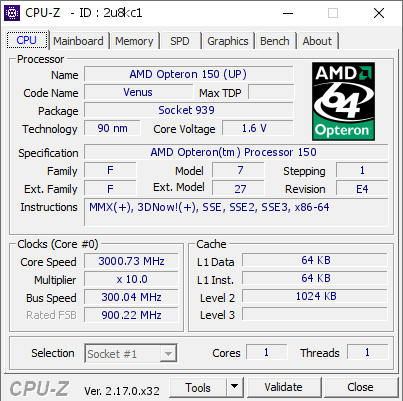The width and height of the screenshot is (403, 401).
Task: Open the Socket #1 selection dropdown
Action: (x=130, y=353)
